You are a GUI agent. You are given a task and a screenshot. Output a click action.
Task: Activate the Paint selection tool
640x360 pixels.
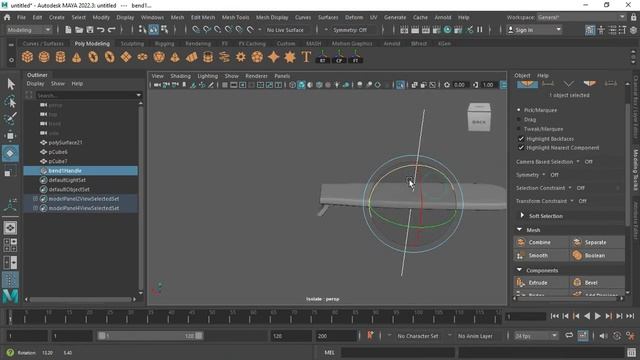(11, 118)
